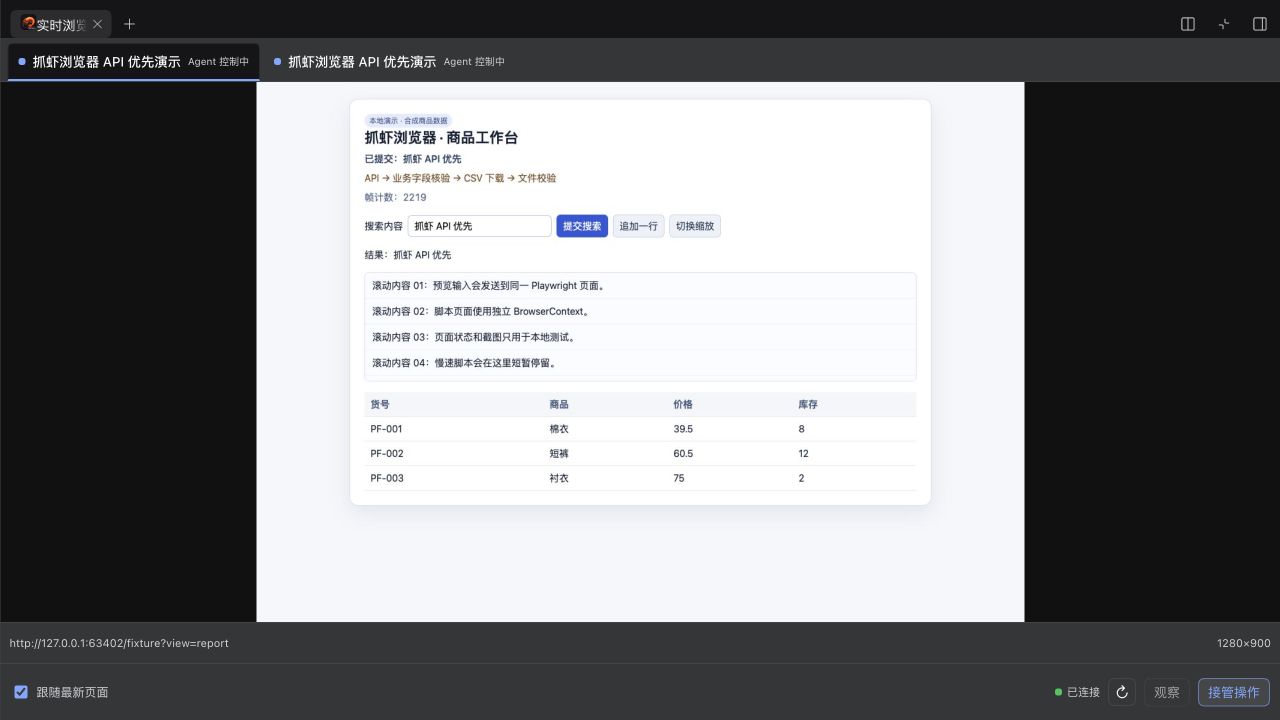Click the 抓虾浏览器 · 商品工作台 heading
The height and width of the screenshot is (720, 1280).
[x=441, y=138]
